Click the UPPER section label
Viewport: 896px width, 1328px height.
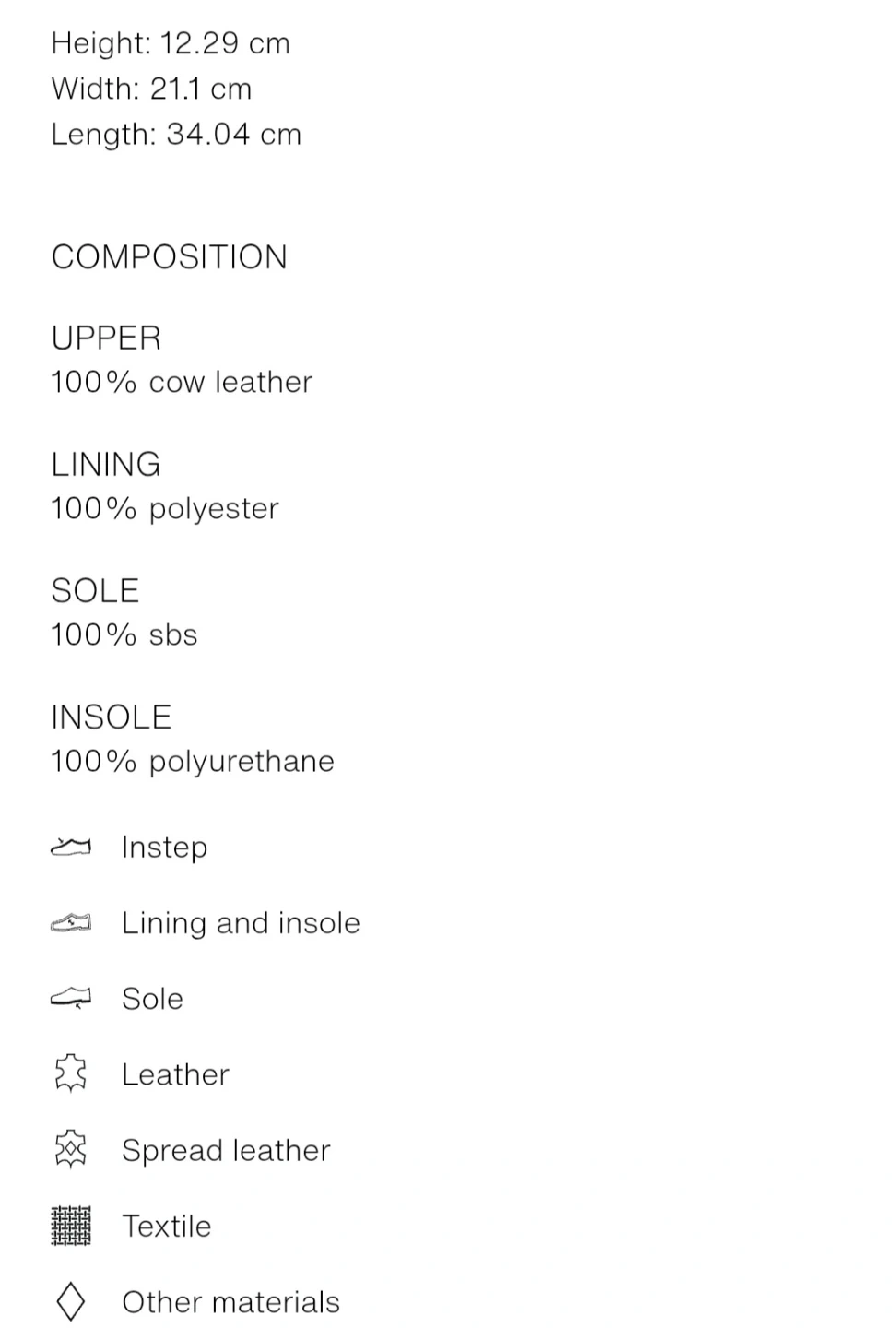coord(106,338)
